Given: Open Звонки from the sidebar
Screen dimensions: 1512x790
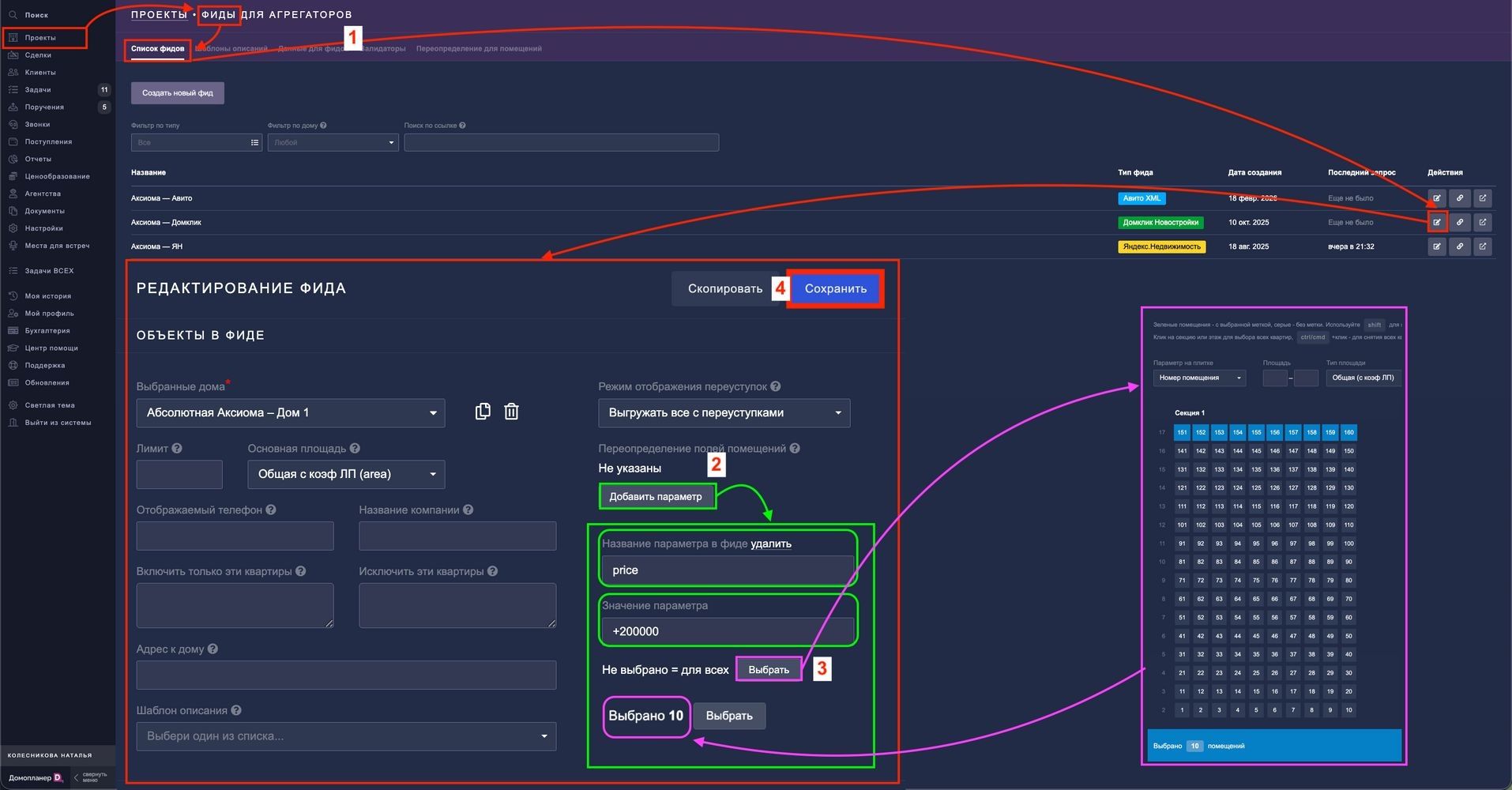Looking at the screenshot, I should tap(37, 124).
